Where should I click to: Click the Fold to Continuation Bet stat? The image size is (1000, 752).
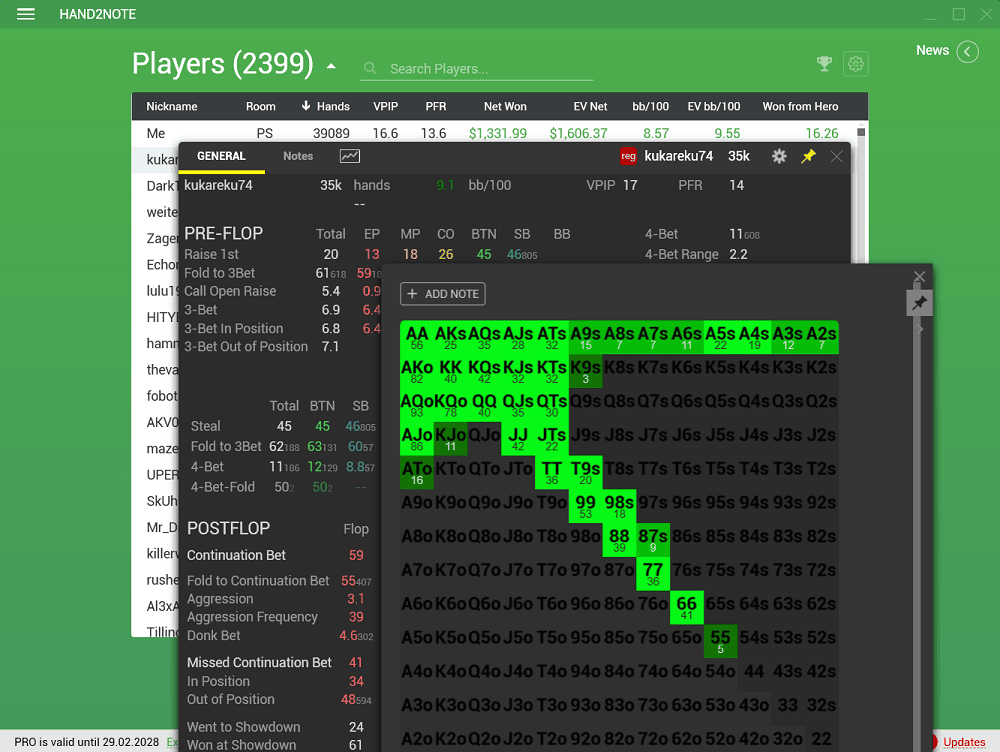point(258,580)
